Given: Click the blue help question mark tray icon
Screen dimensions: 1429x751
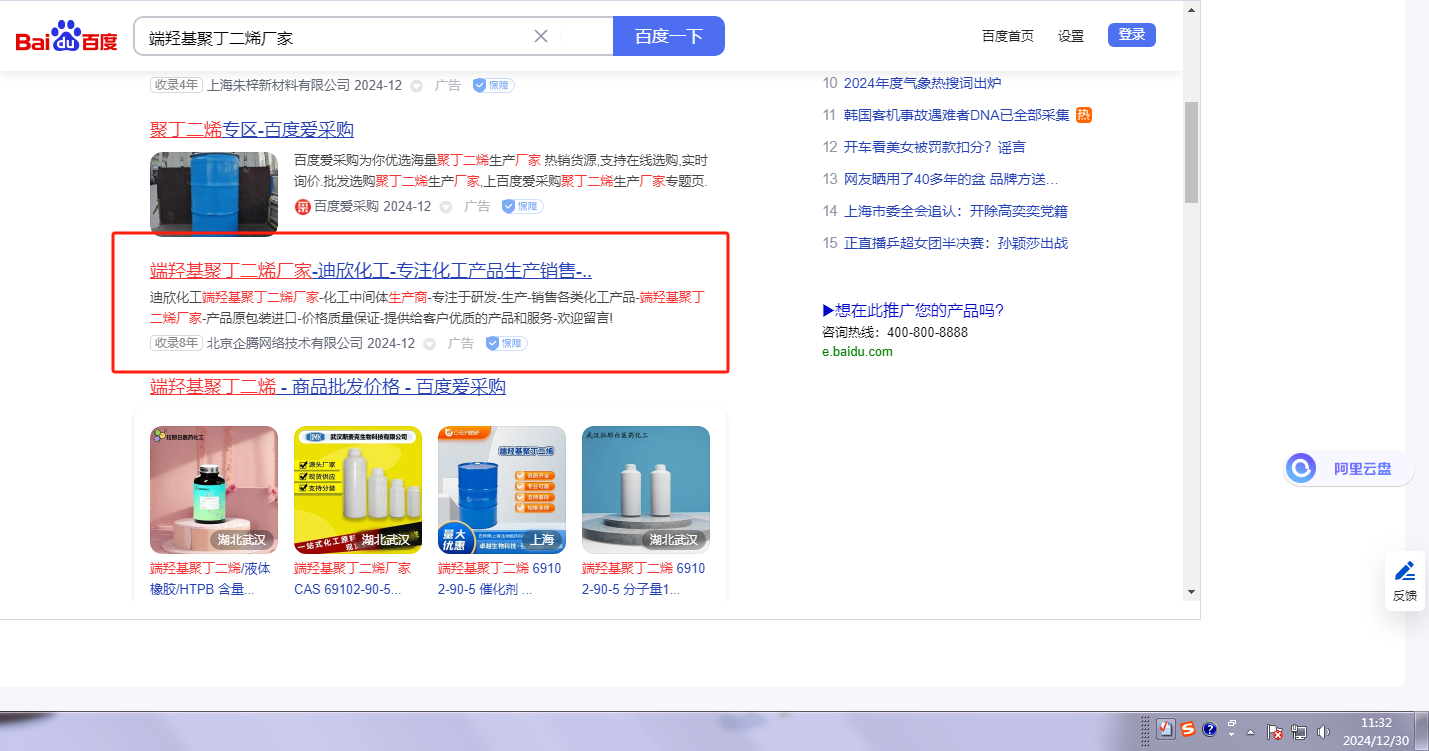Looking at the screenshot, I should coord(1209,730).
